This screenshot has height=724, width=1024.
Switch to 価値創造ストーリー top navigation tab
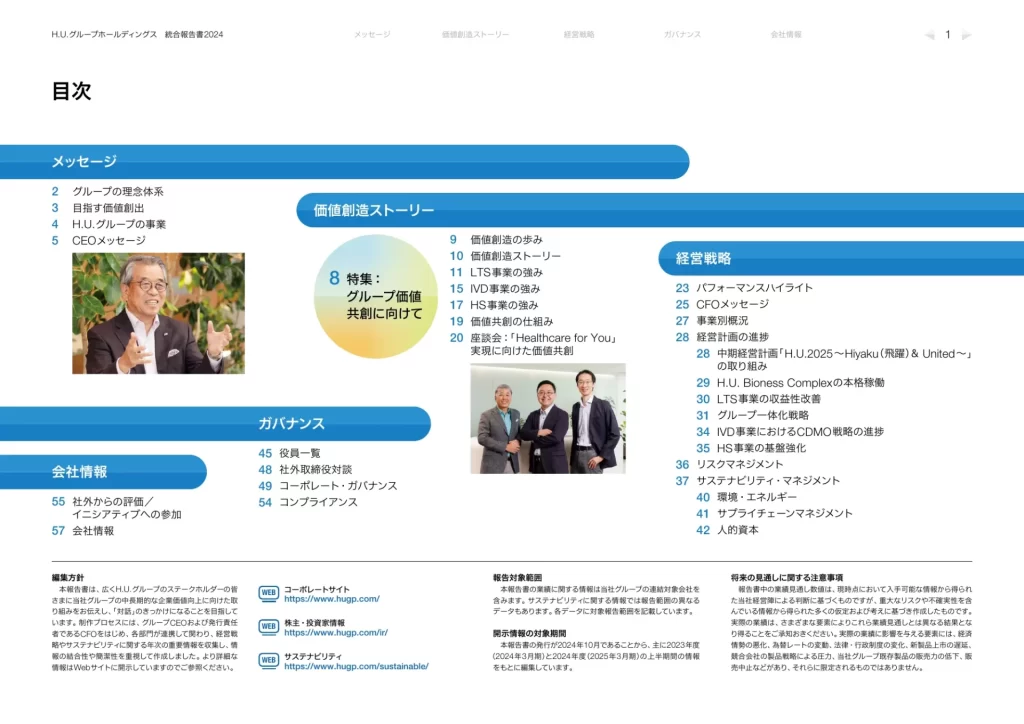[x=475, y=35]
